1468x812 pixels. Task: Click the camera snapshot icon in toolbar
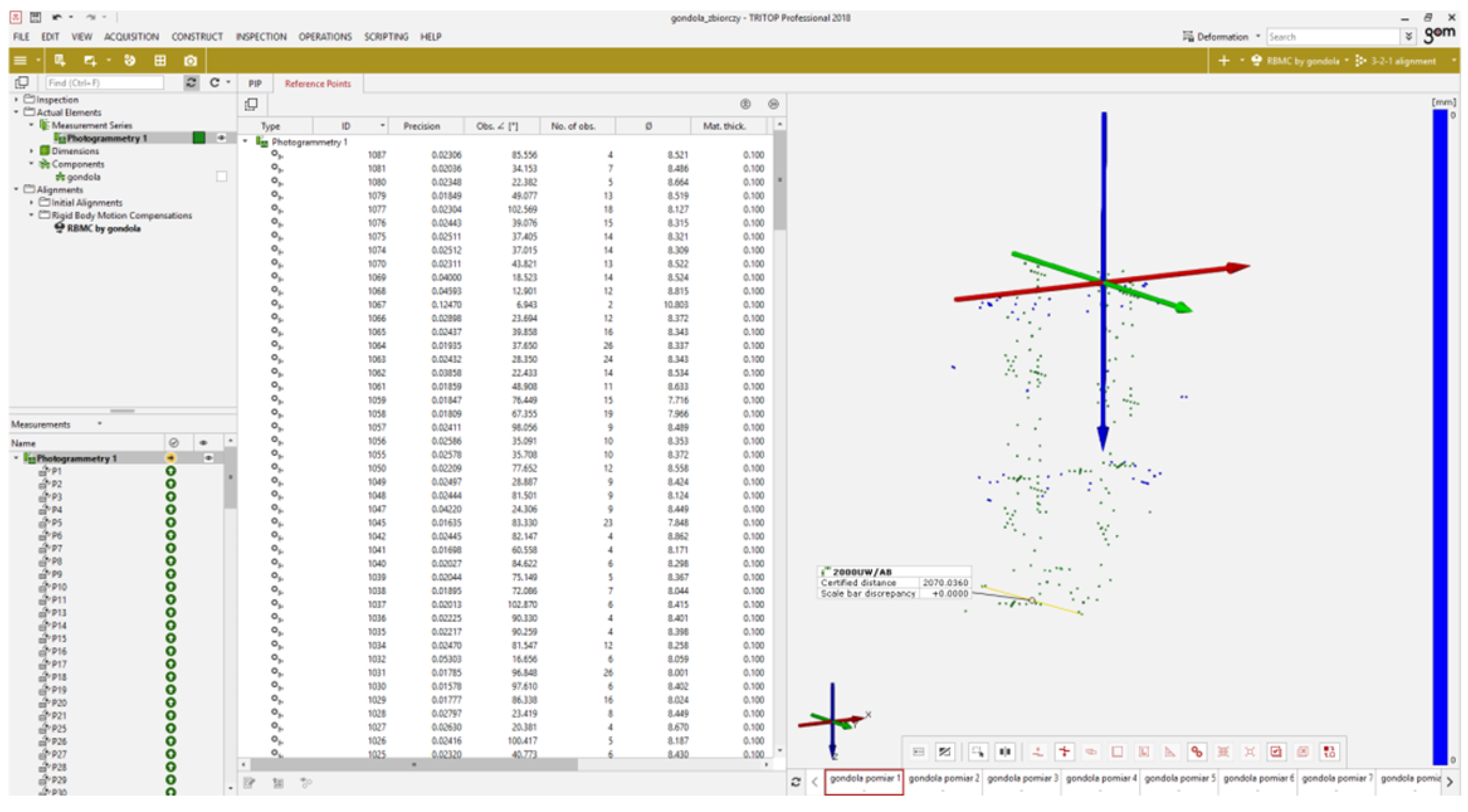tap(190, 61)
